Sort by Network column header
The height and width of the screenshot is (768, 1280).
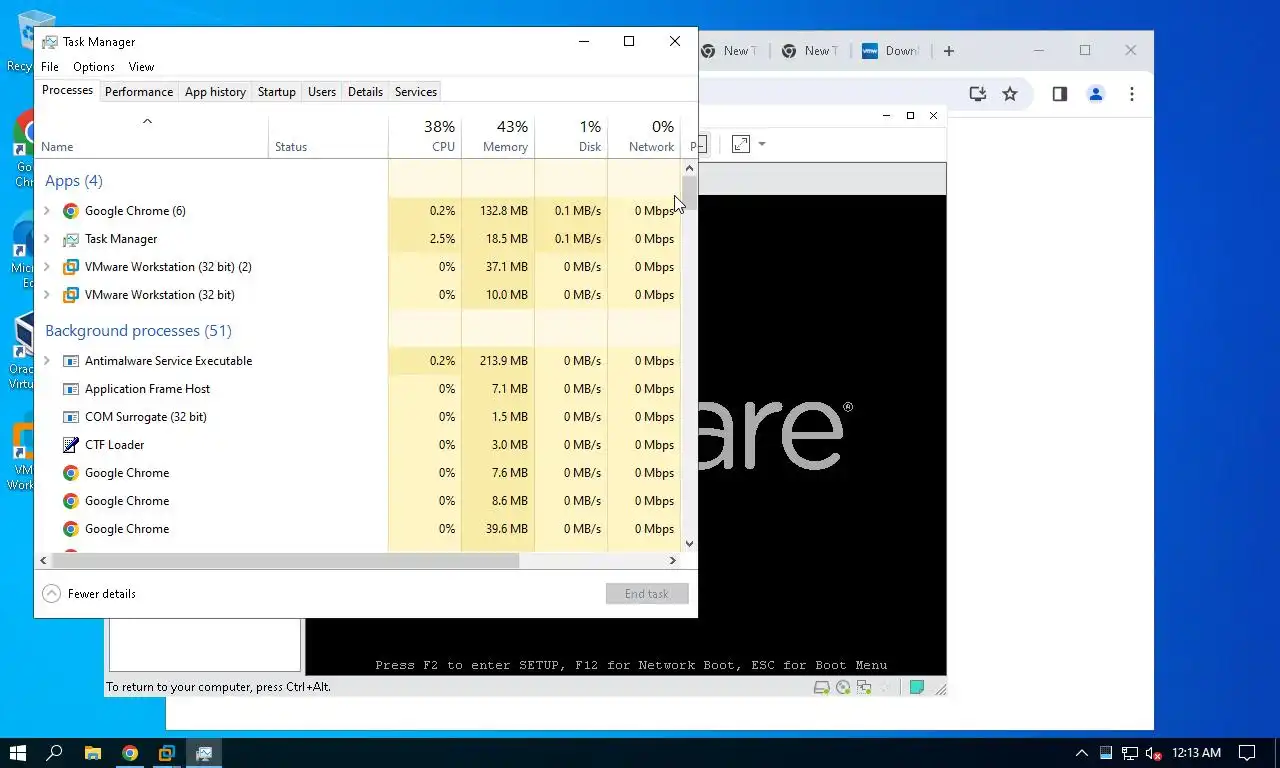coord(644,136)
